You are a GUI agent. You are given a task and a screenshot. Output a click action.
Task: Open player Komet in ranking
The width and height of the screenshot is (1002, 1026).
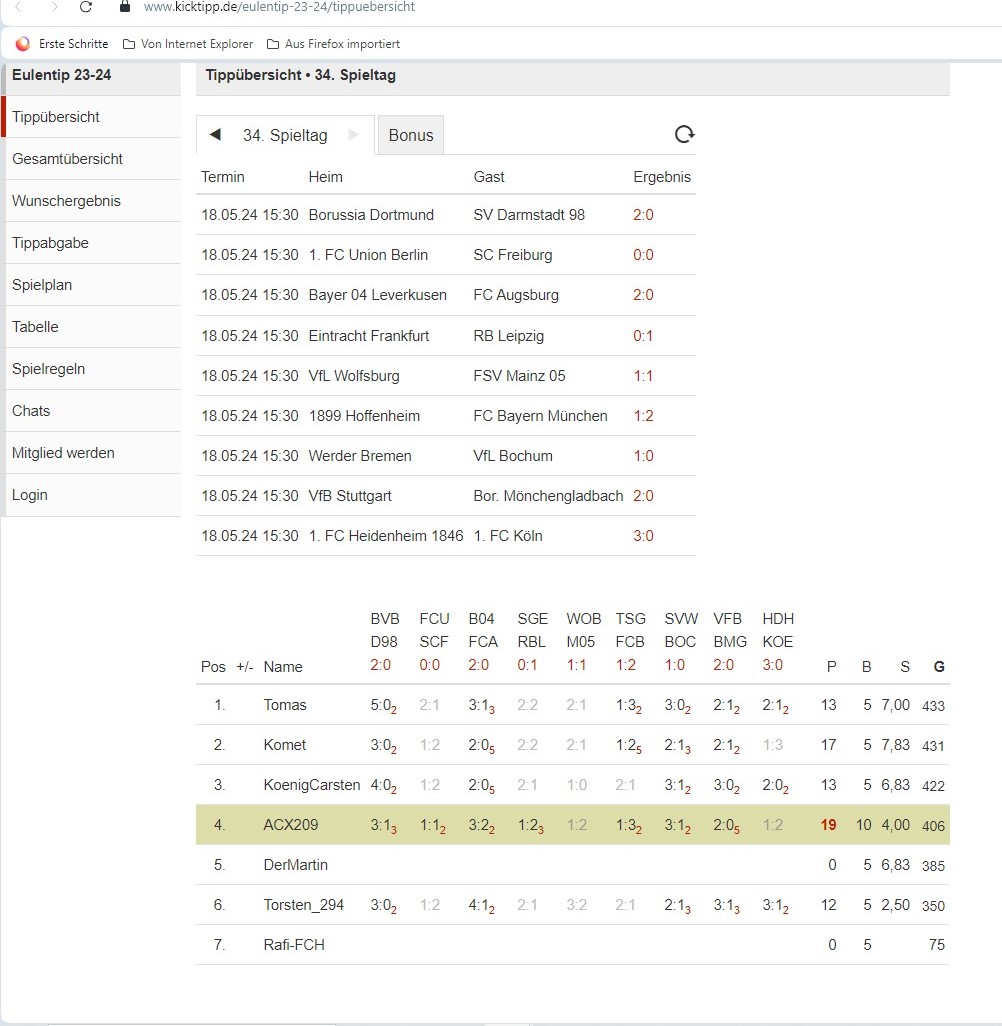(285, 745)
